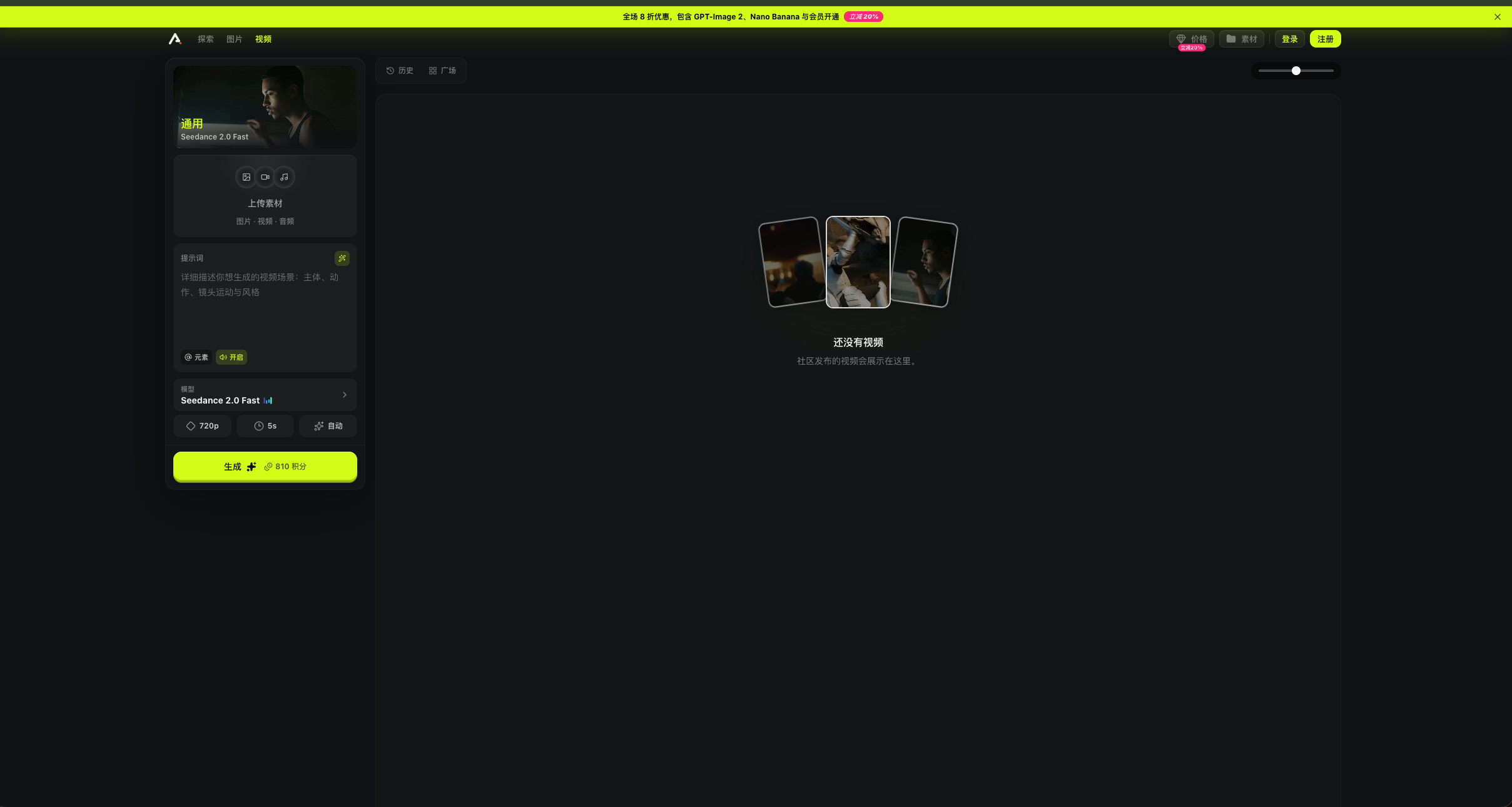1512x807 pixels.
Task: Click the audio upload icon
Action: tap(284, 177)
